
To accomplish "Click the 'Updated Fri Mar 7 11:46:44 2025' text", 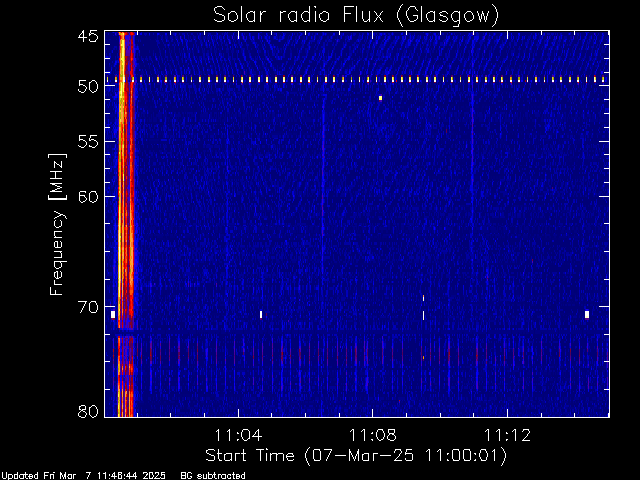I will click(83, 476).
